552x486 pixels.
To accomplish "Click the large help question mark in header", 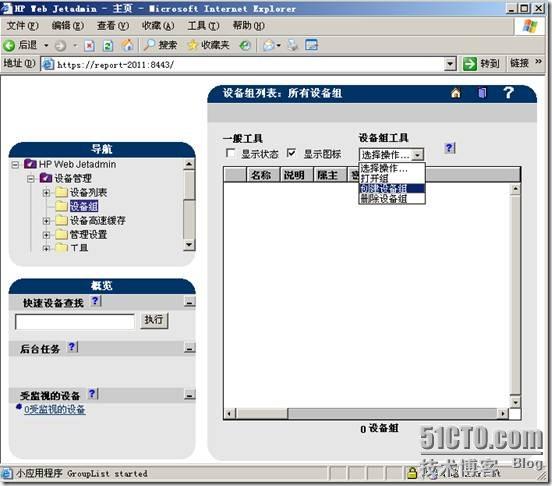I will [508, 93].
